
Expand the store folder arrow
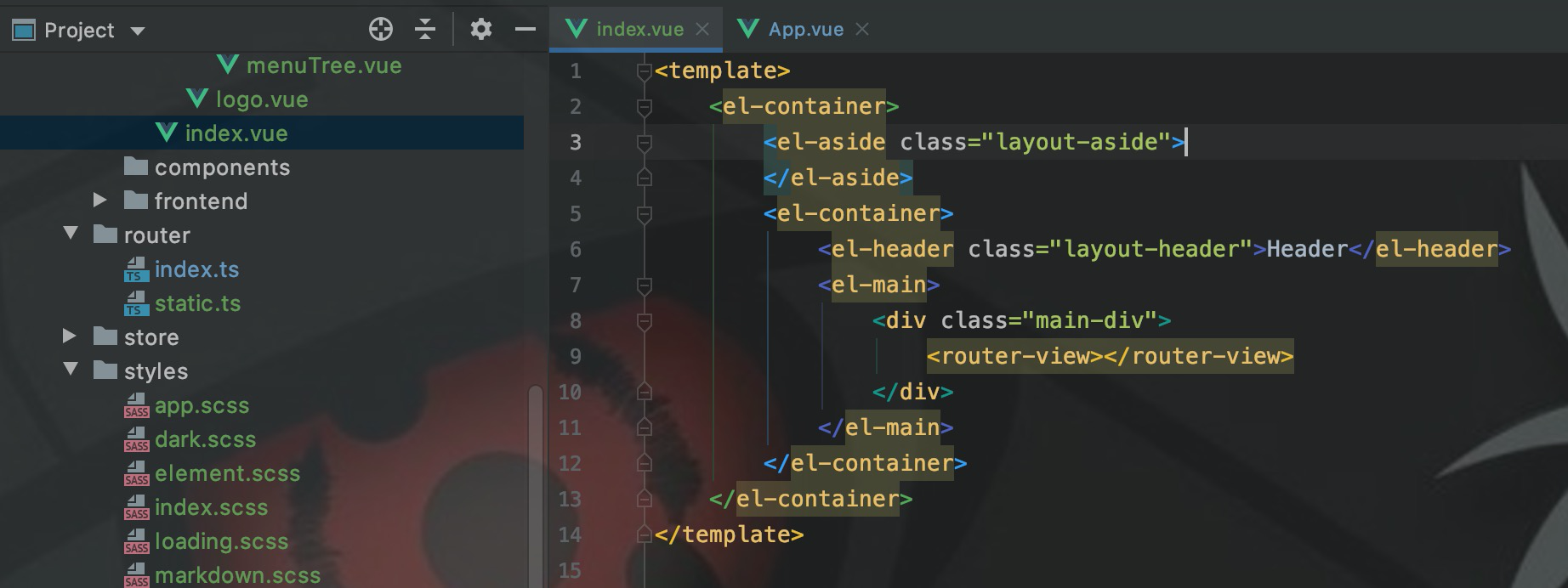click(x=69, y=336)
